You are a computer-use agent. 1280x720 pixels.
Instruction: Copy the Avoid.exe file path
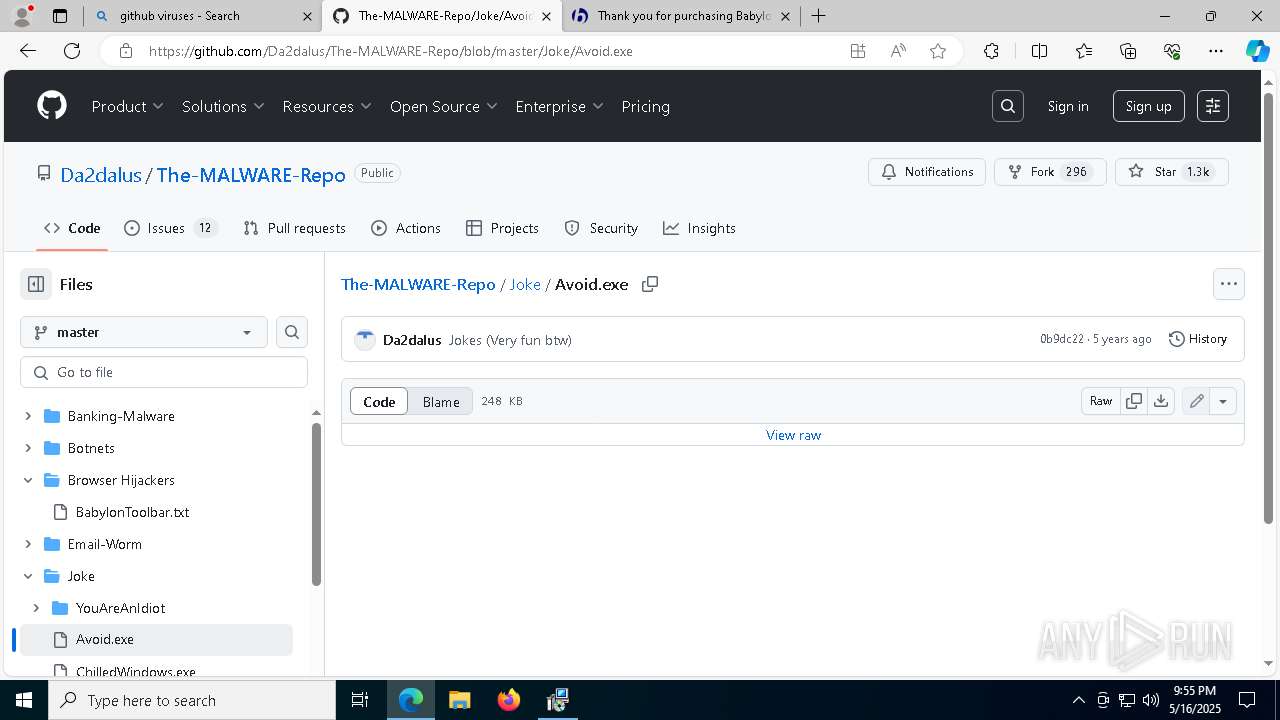tap(650, 284)
